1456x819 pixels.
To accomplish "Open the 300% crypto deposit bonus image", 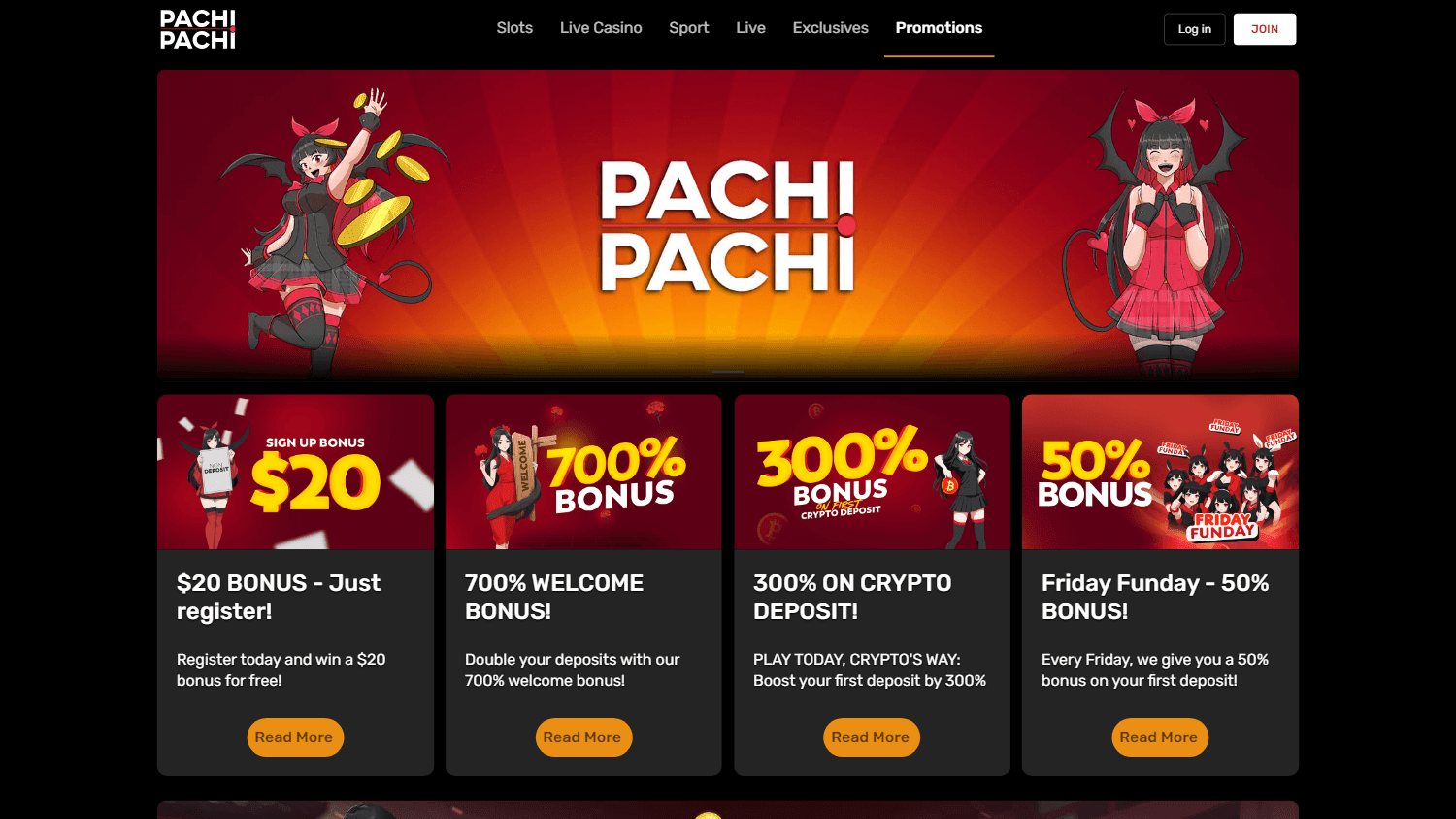I will pyautogui.click(x=872, y=472).
